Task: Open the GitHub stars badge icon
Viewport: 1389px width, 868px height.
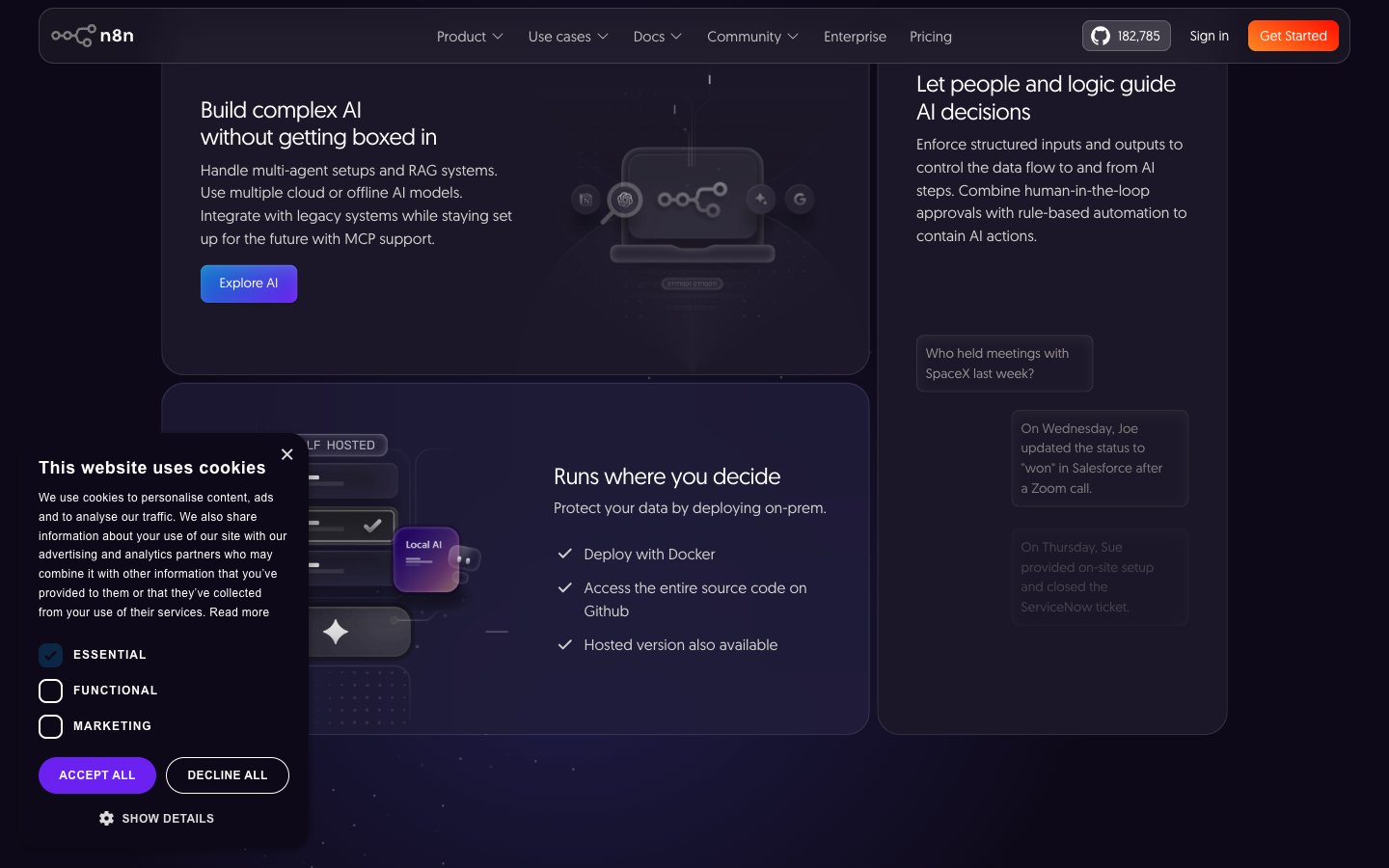Action: pyautogui.click(x=1101, y=36)
